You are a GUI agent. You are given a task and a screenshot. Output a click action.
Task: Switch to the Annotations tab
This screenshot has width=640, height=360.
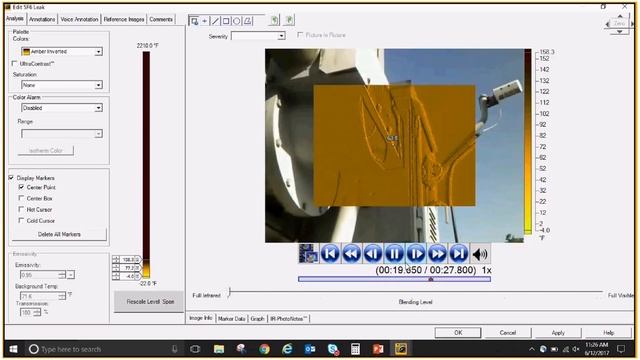(42, 19)
